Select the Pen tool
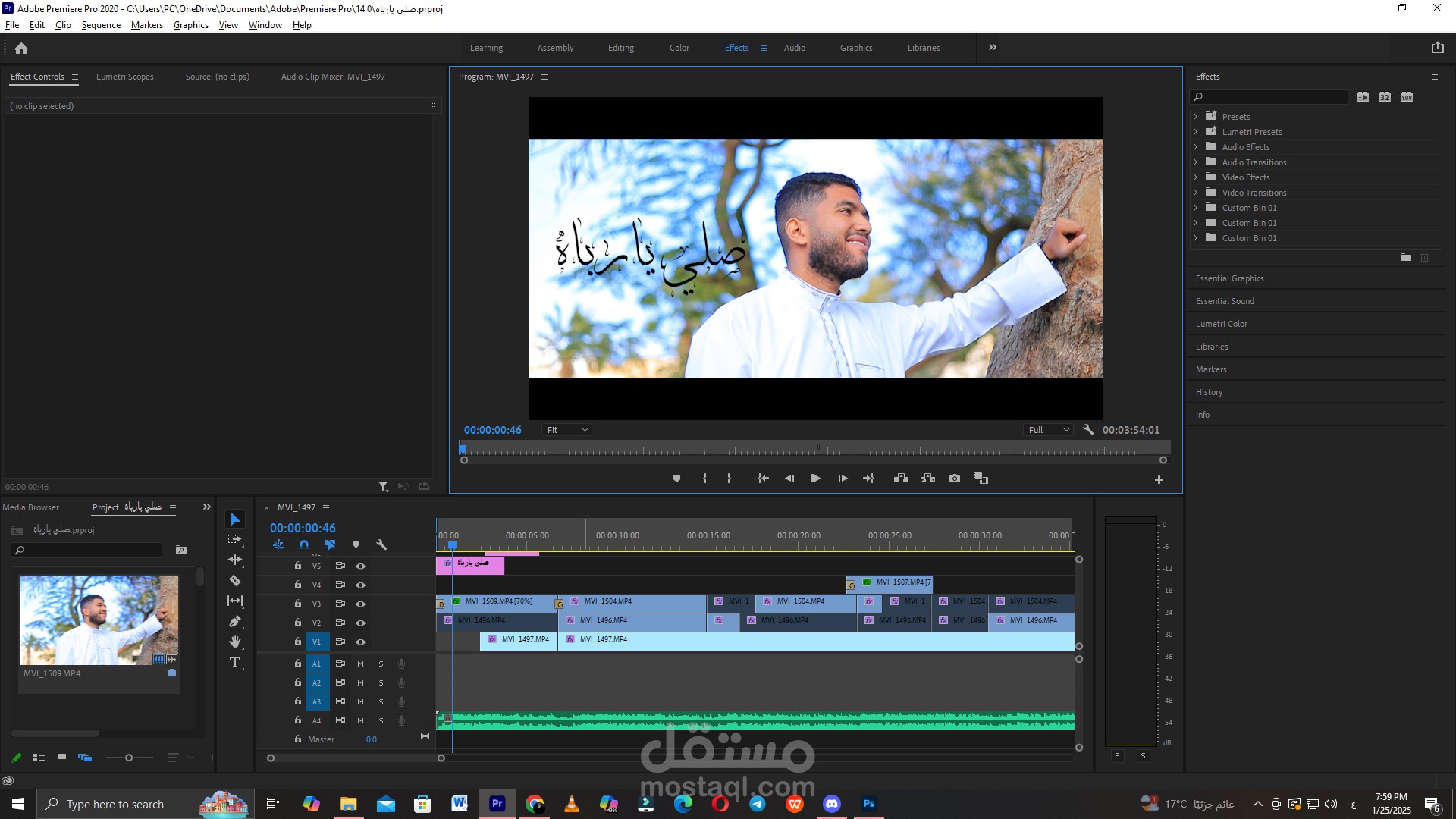This screenshot has height=819, width=1456. [235, 621]
